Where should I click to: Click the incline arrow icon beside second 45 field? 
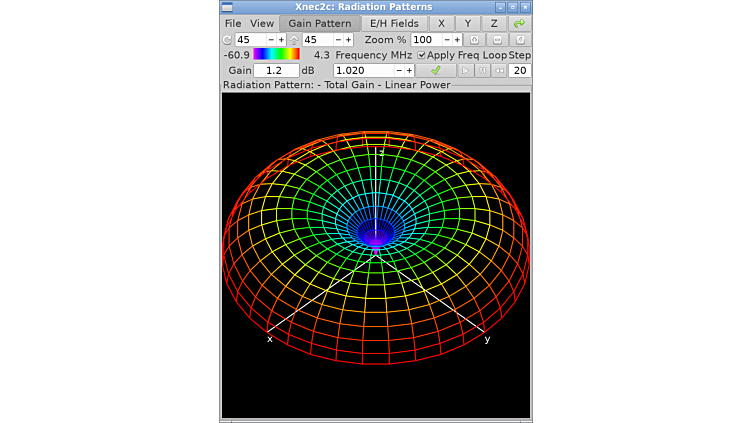295,40
